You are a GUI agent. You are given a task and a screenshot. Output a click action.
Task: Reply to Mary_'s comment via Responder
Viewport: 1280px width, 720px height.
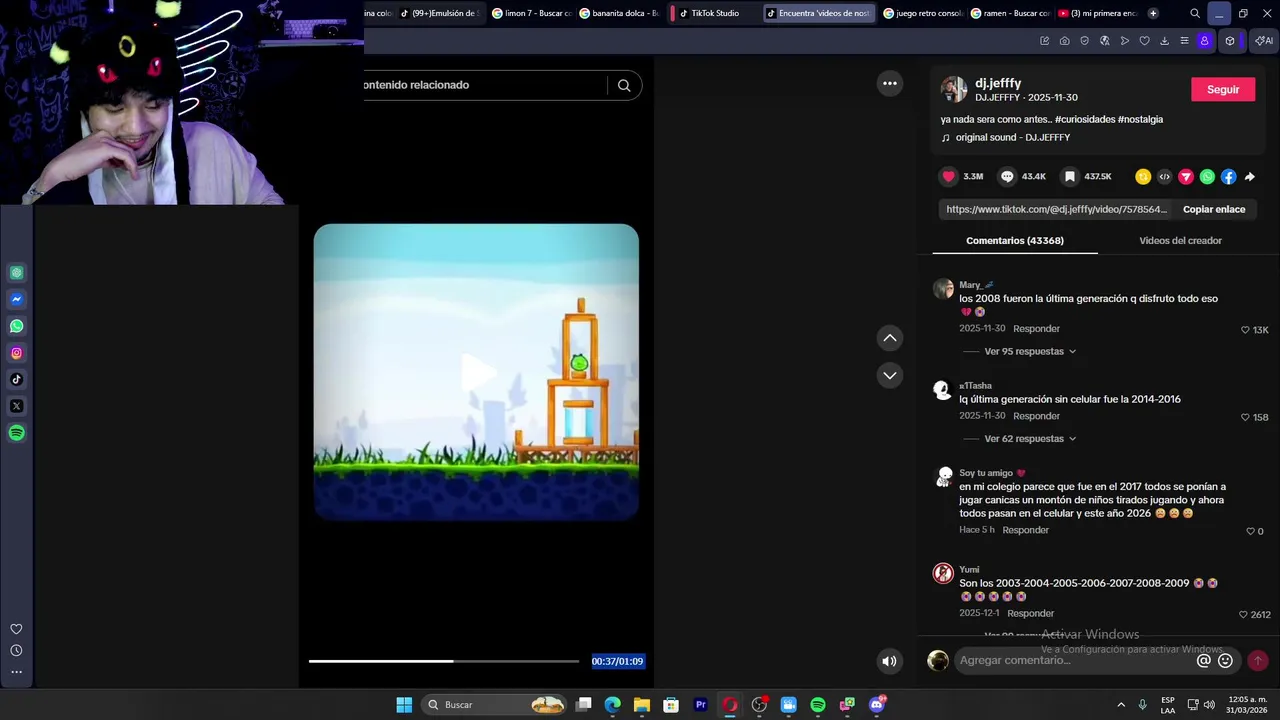tap(1036, 329)
